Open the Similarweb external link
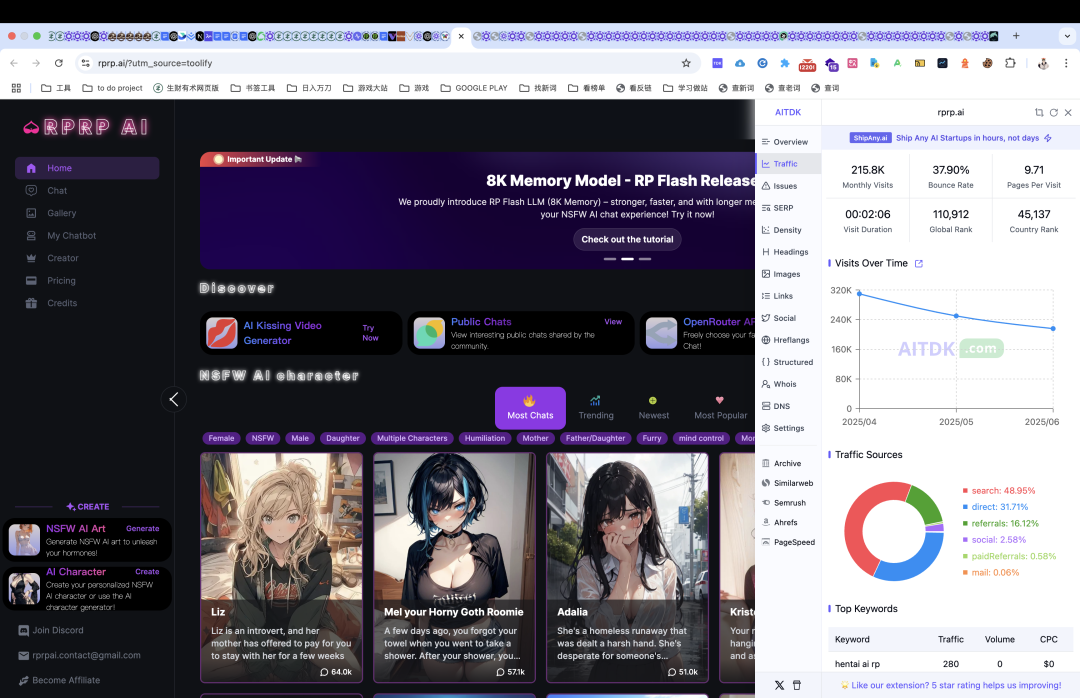The image size is (1080, 698). (789, 484)
